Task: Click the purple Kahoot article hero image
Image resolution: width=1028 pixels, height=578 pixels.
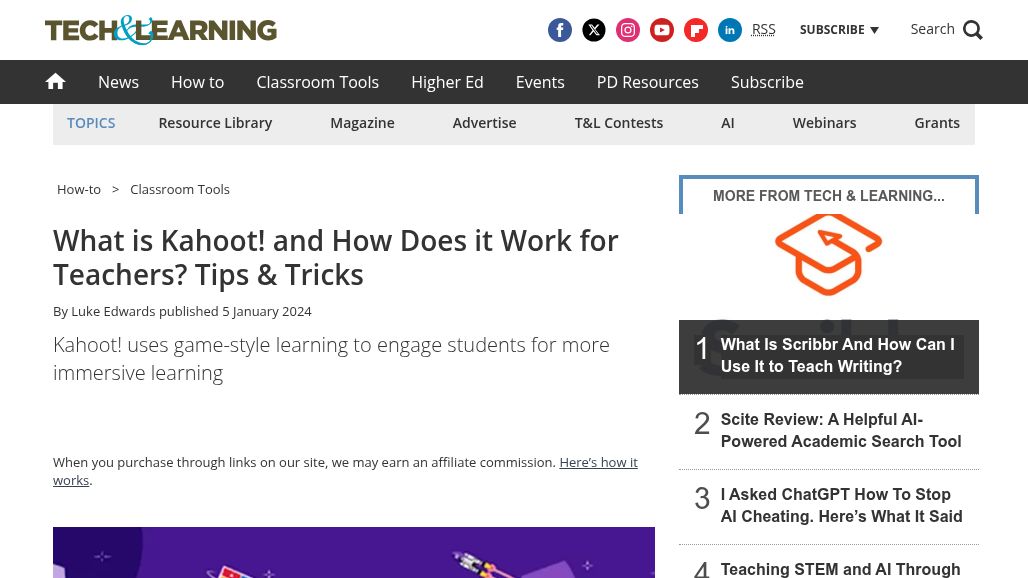Action: (x=354, y=552)
